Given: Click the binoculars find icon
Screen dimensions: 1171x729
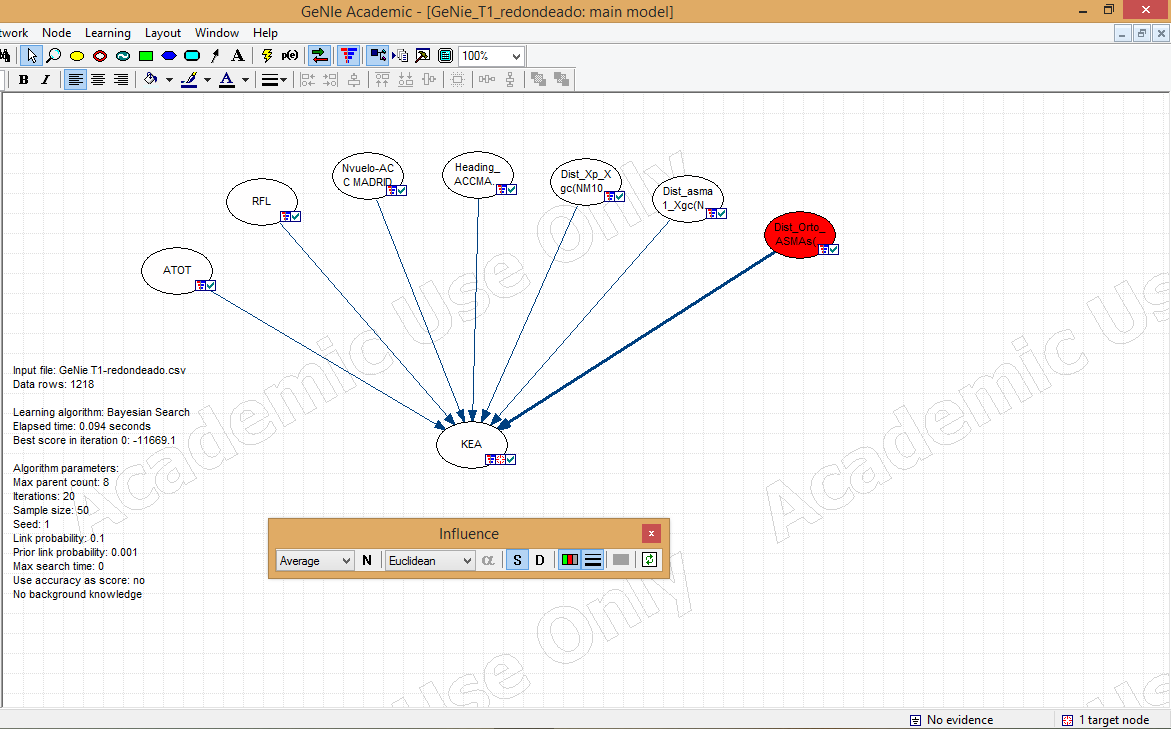Looking at the screenshot, I should [x=4, y=56].
